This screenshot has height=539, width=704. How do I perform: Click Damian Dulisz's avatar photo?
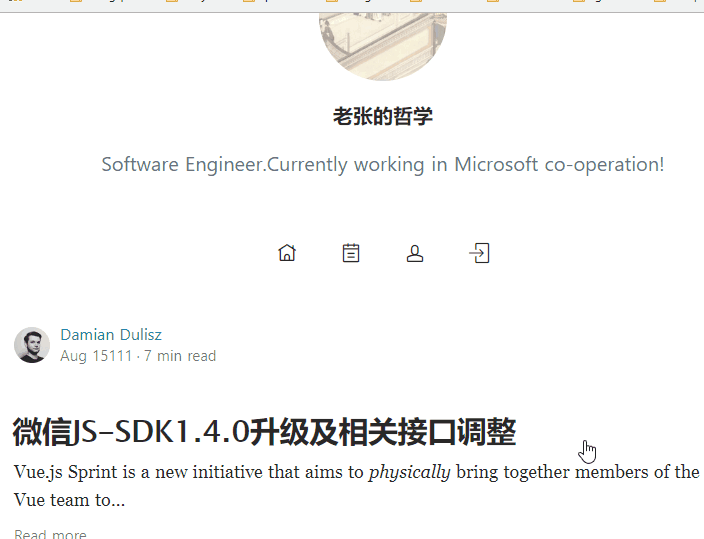pyautogui.click(x=32, y=345)
